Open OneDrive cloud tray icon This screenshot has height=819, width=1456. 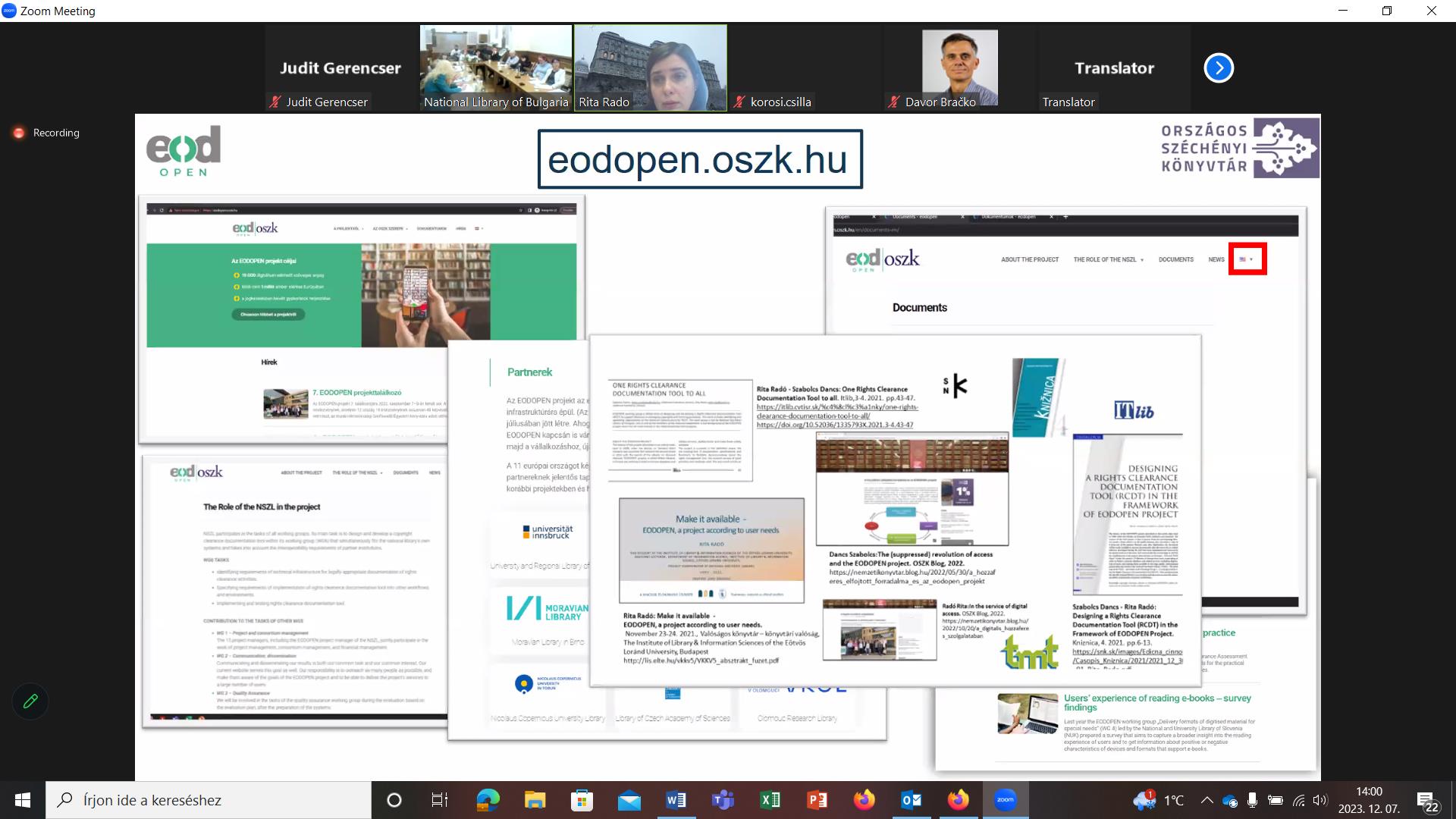[x=1229, y=801]
